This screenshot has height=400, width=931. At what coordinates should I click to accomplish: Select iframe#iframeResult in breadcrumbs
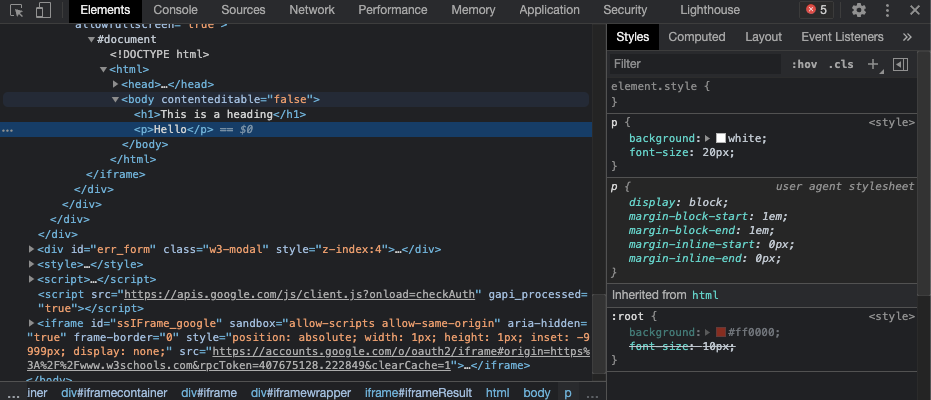pos(418,393)
